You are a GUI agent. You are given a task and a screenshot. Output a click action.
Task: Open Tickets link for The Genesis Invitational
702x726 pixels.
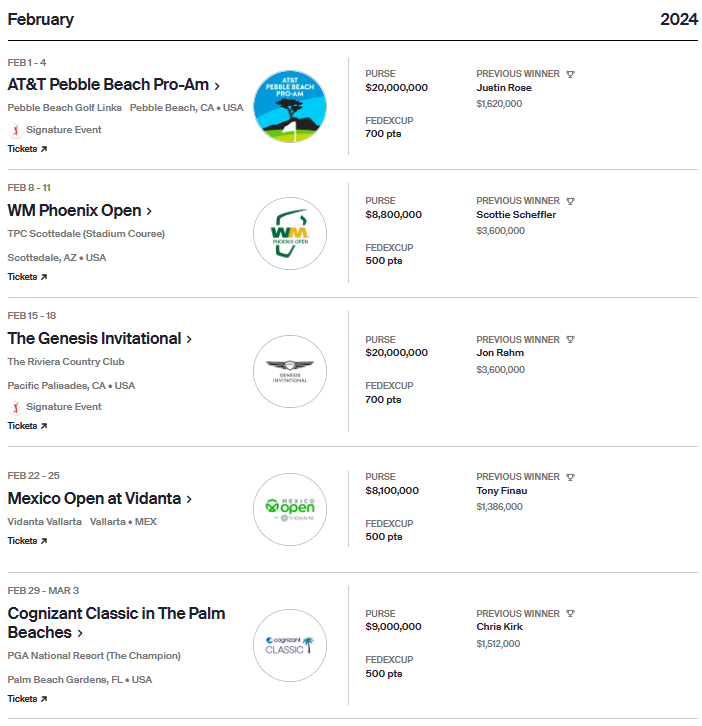tap(27, 426)
